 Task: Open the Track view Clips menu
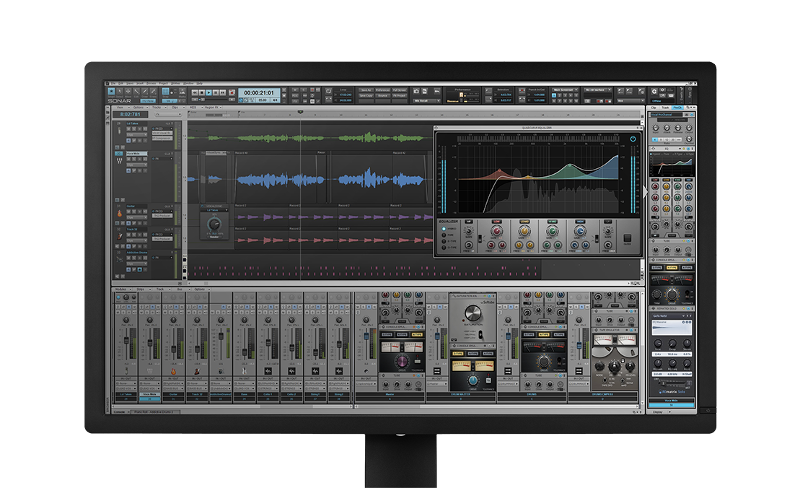pyautogui.click(x=175, y=108)
